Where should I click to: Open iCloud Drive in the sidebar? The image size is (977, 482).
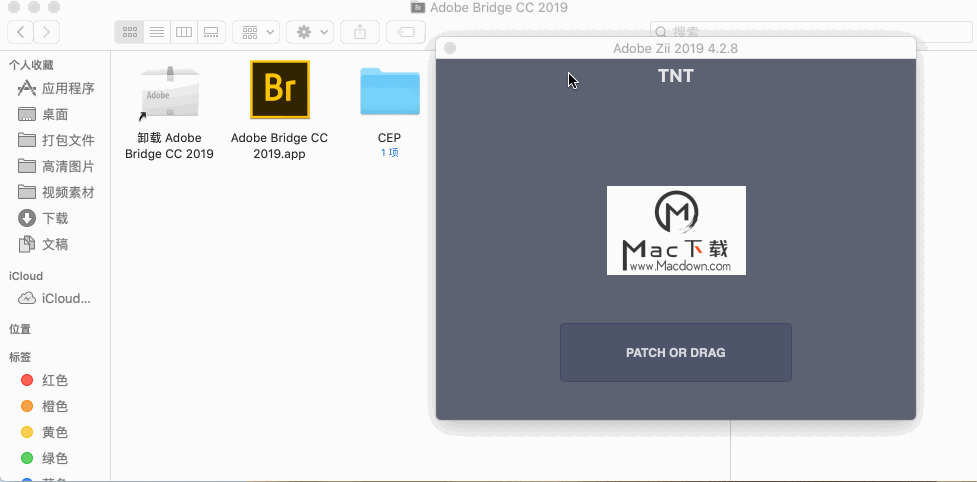click(x=56, y=298)
